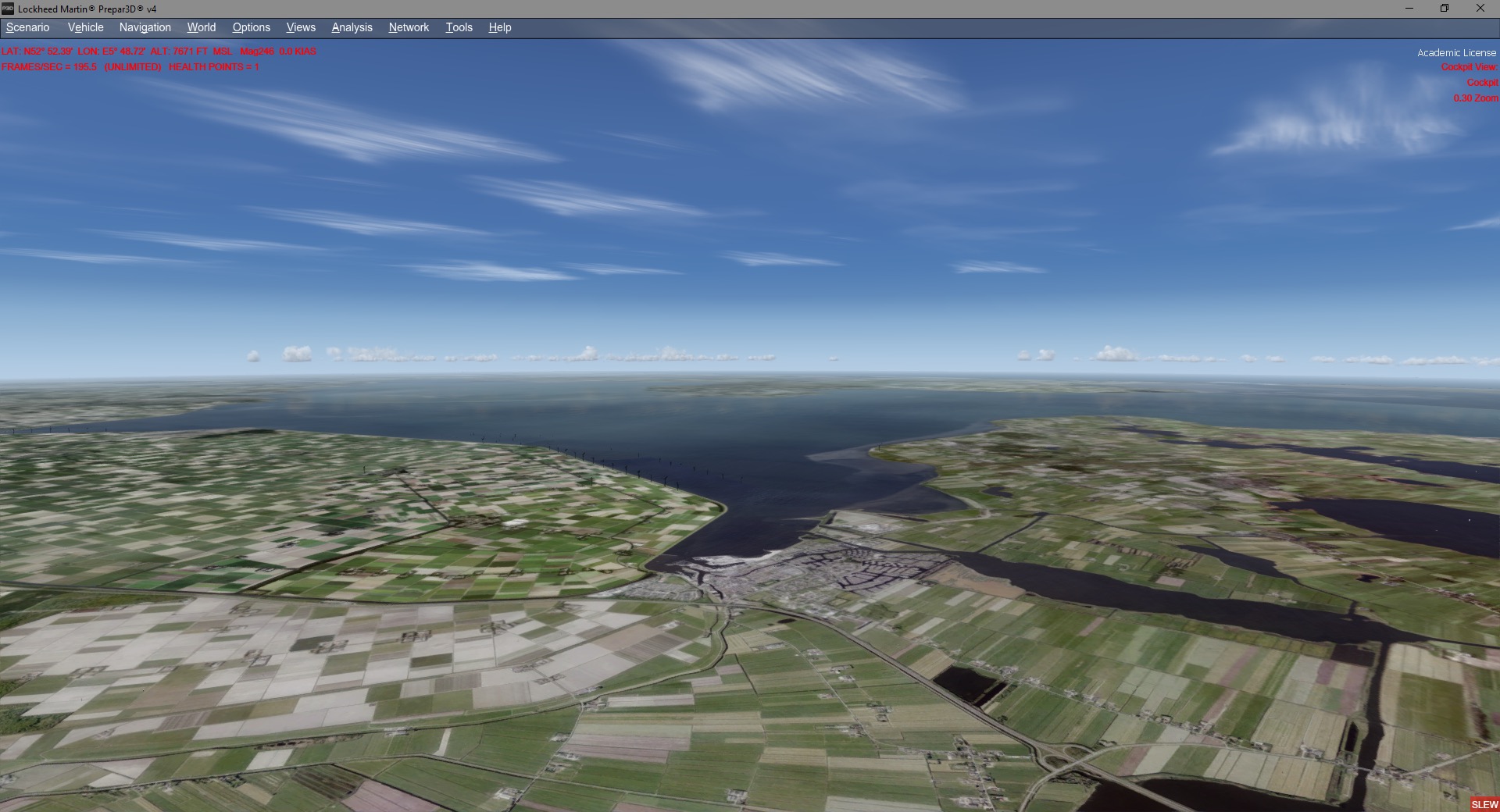
Task: Click the 'Academic License' label
Action: click(x=1456, y=53)
